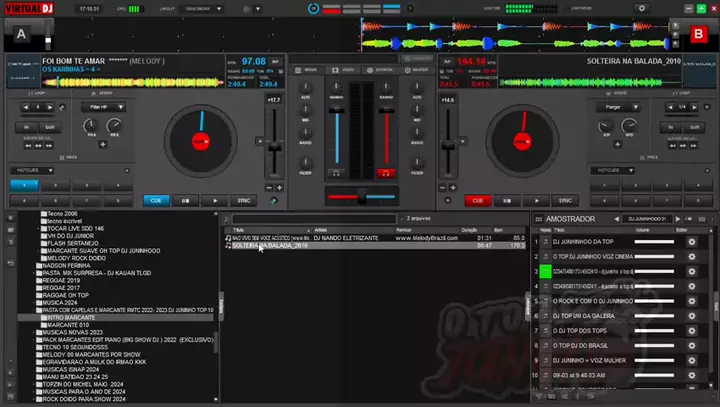Double loop length with right arrow on right deck
Image resolution: width=720 pixels, height=407 pixels.
coord(694,107)
